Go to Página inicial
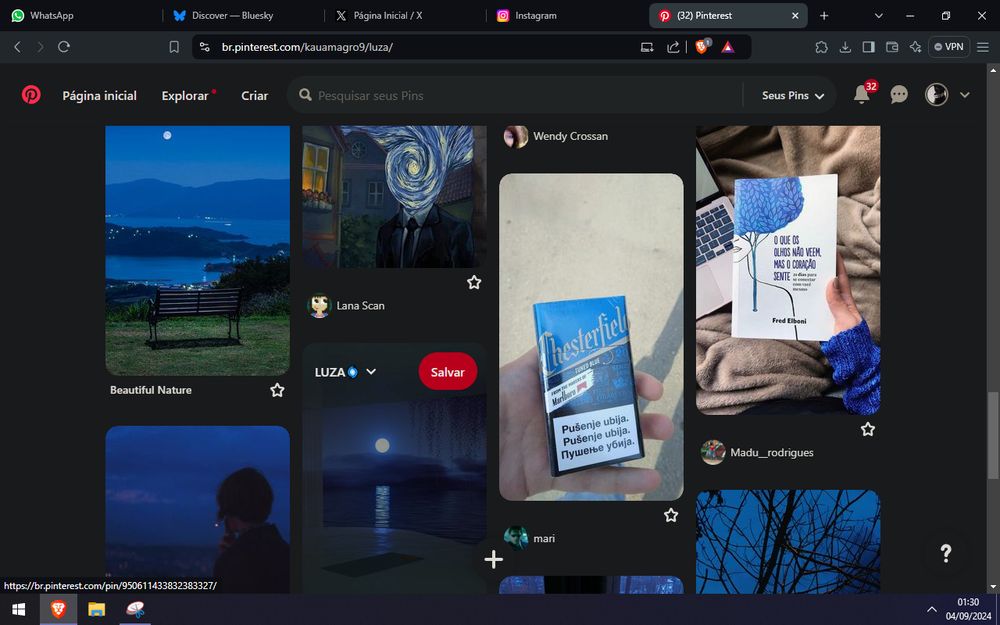Image resolution: width=1000 pixels, height=625 pixels. [99, 96]
